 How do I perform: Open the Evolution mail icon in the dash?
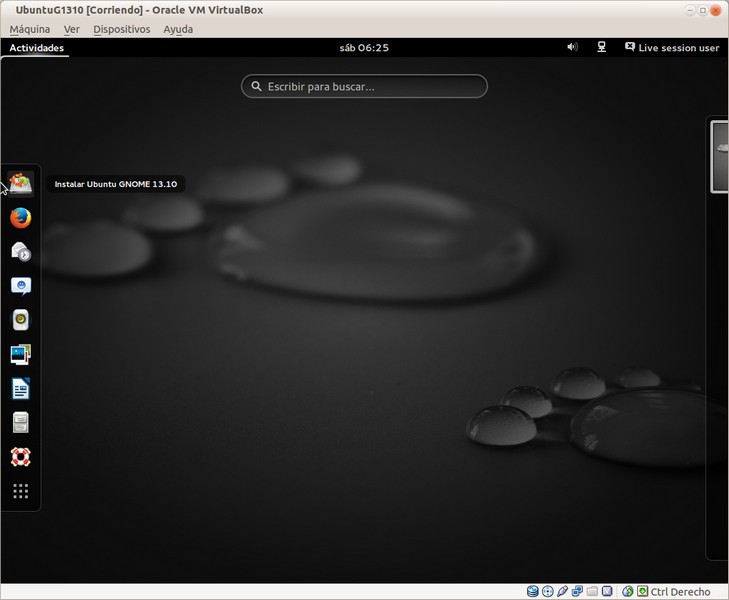coord(21,252)
